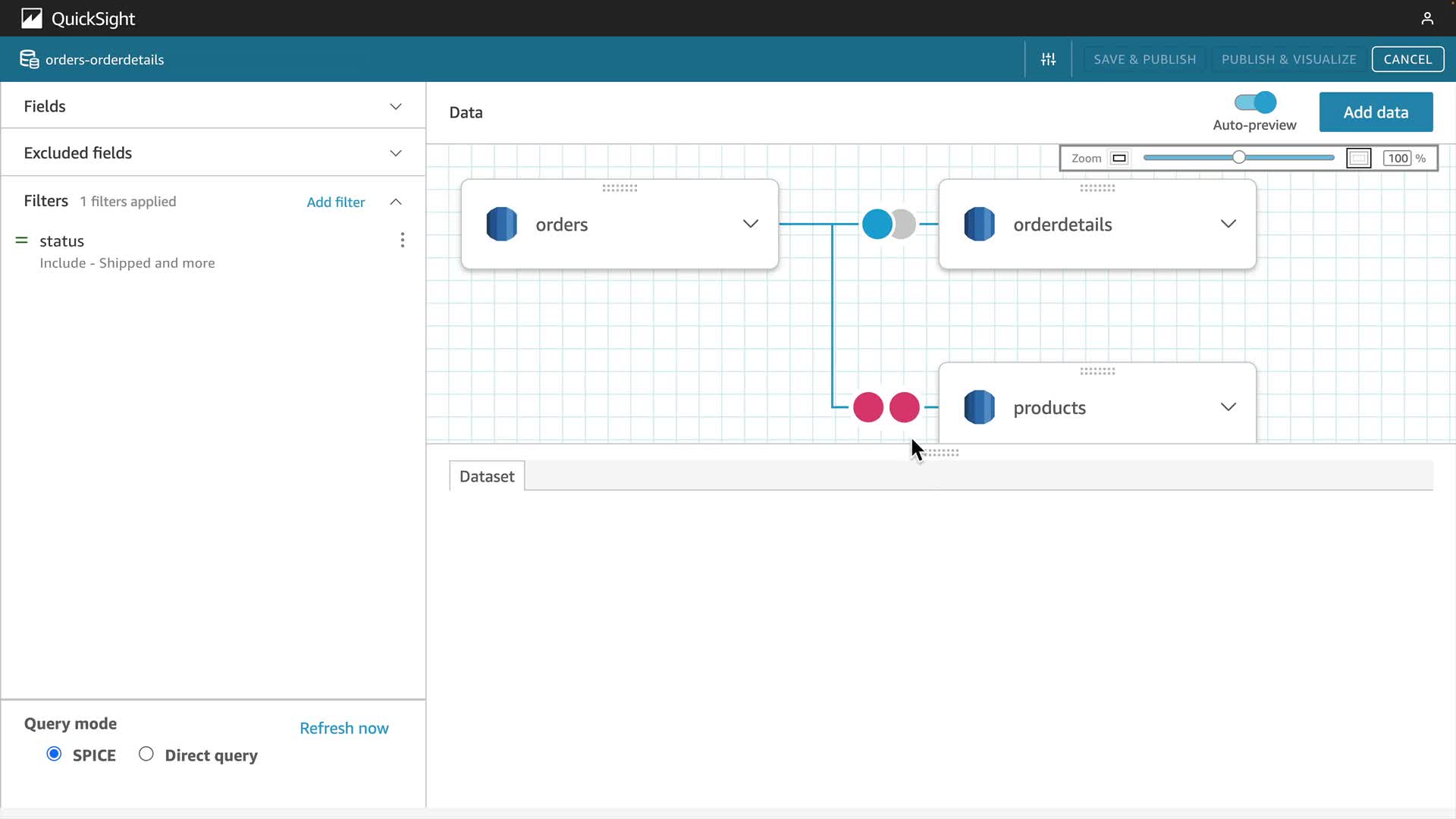Click the dataset settings sliders icon
The height and width of the screenshot is (819, 1456).
[1048, 59]
